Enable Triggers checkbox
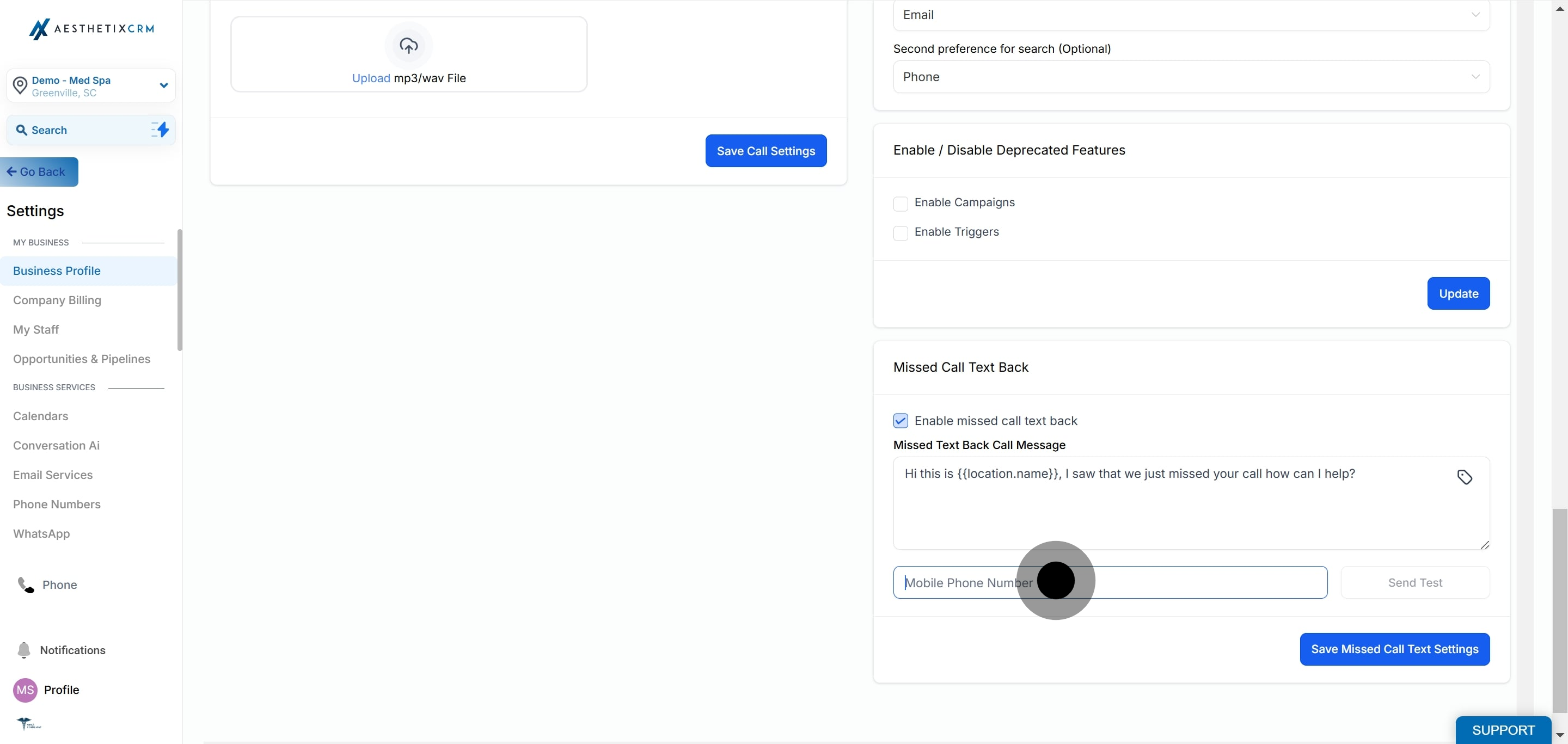 coord(901,232)
